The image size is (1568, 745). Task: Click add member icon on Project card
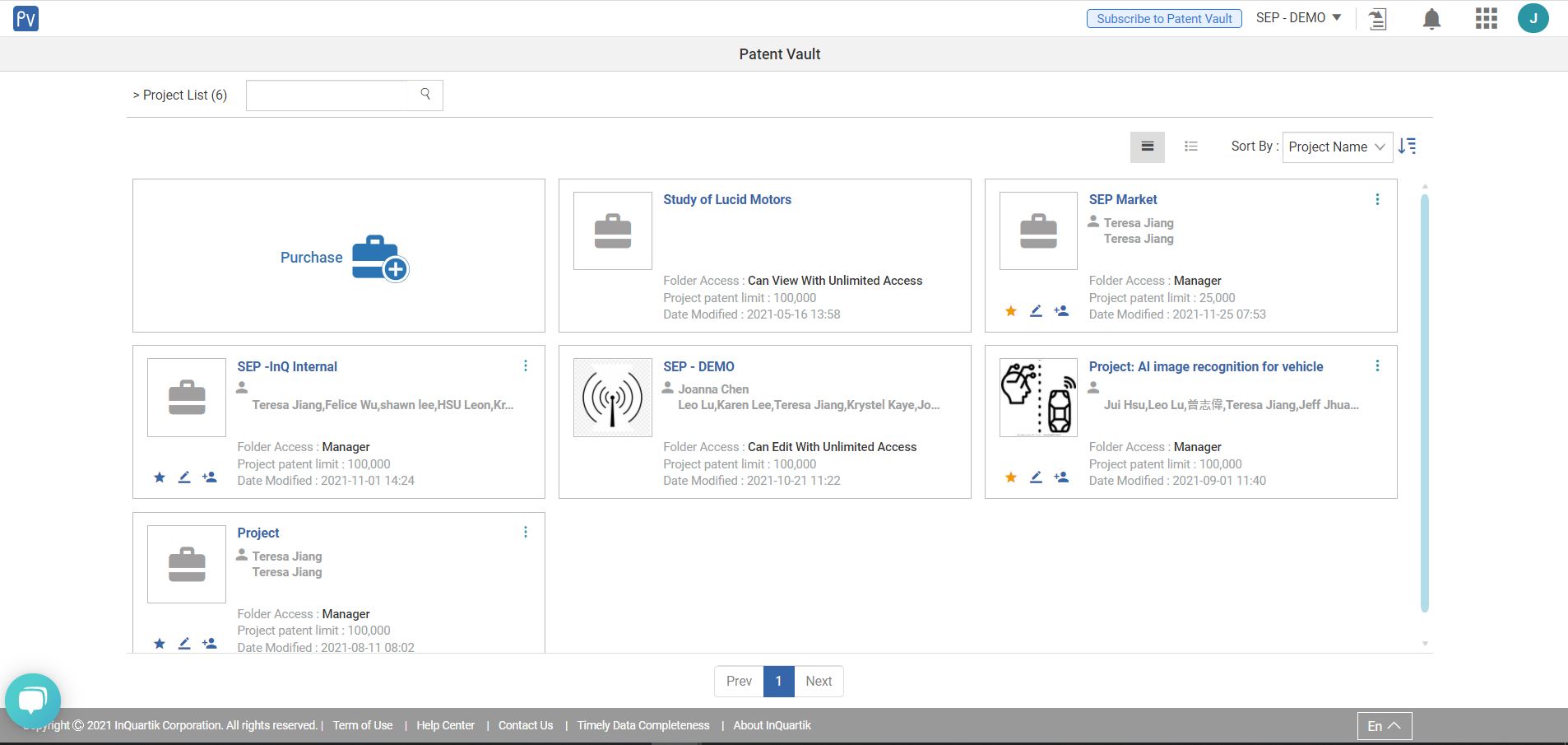pos(210,644)
